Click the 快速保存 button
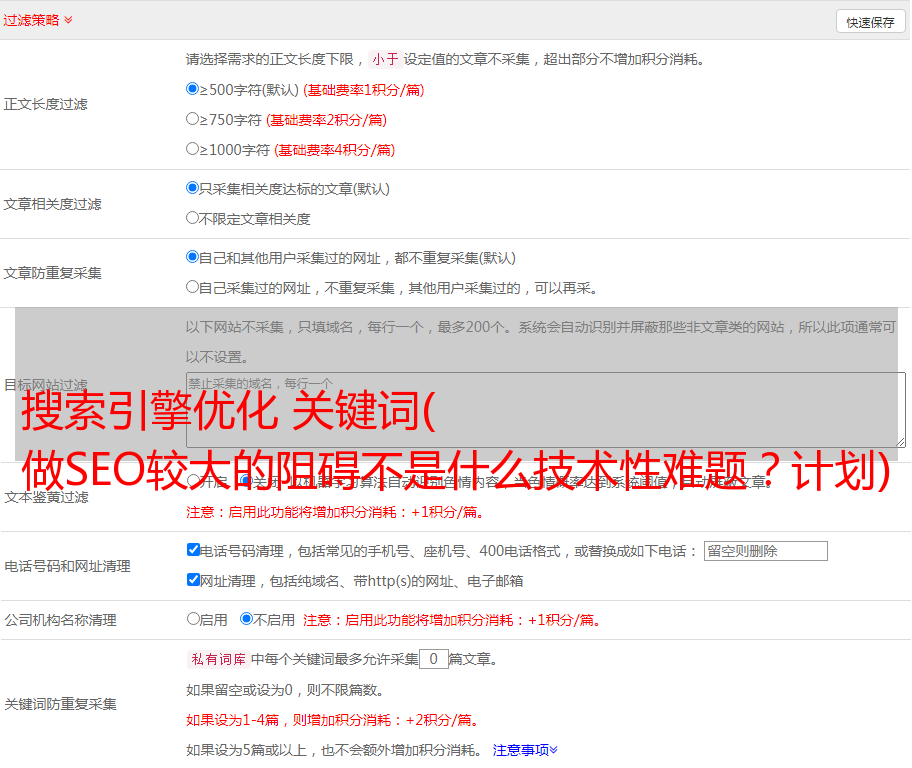This screenshot has width=912, height=768. click(870, 22)
